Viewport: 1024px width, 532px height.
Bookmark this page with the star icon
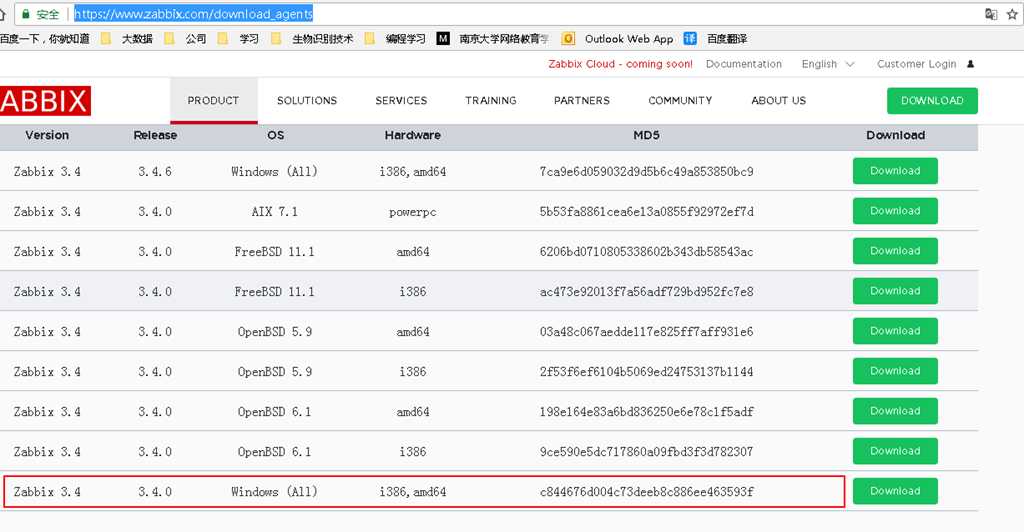click(1012, 14)
